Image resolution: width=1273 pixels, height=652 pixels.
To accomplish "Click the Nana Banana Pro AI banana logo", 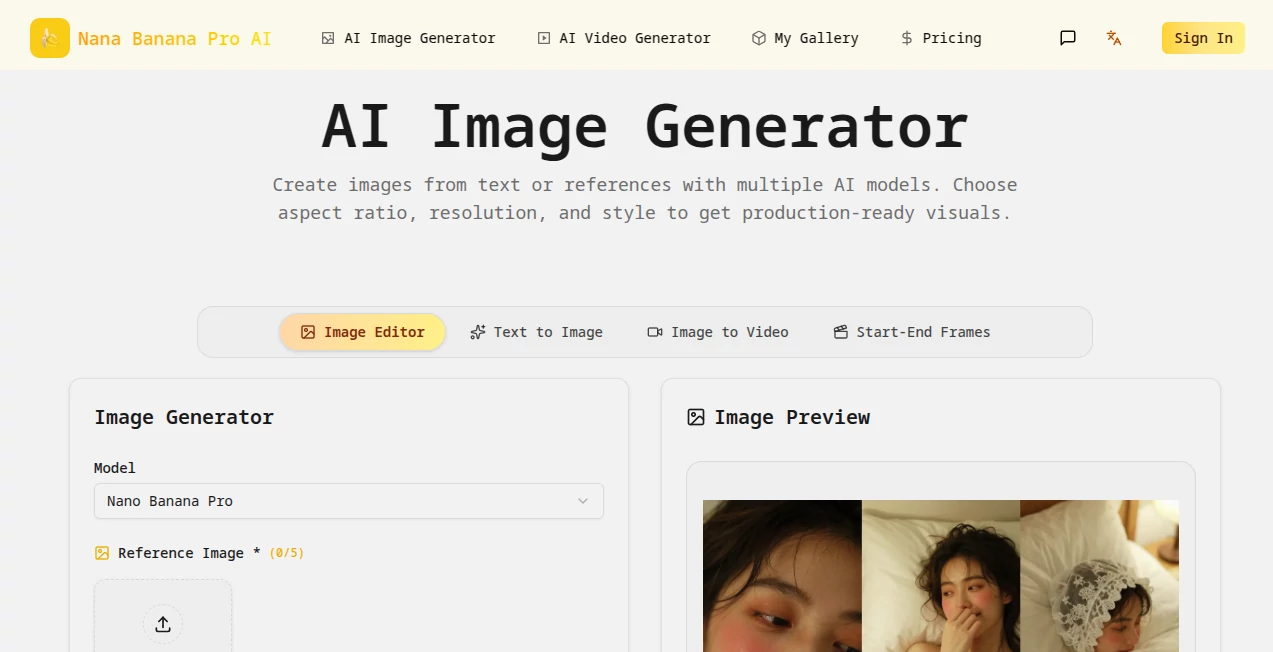I will pos(49,36).
